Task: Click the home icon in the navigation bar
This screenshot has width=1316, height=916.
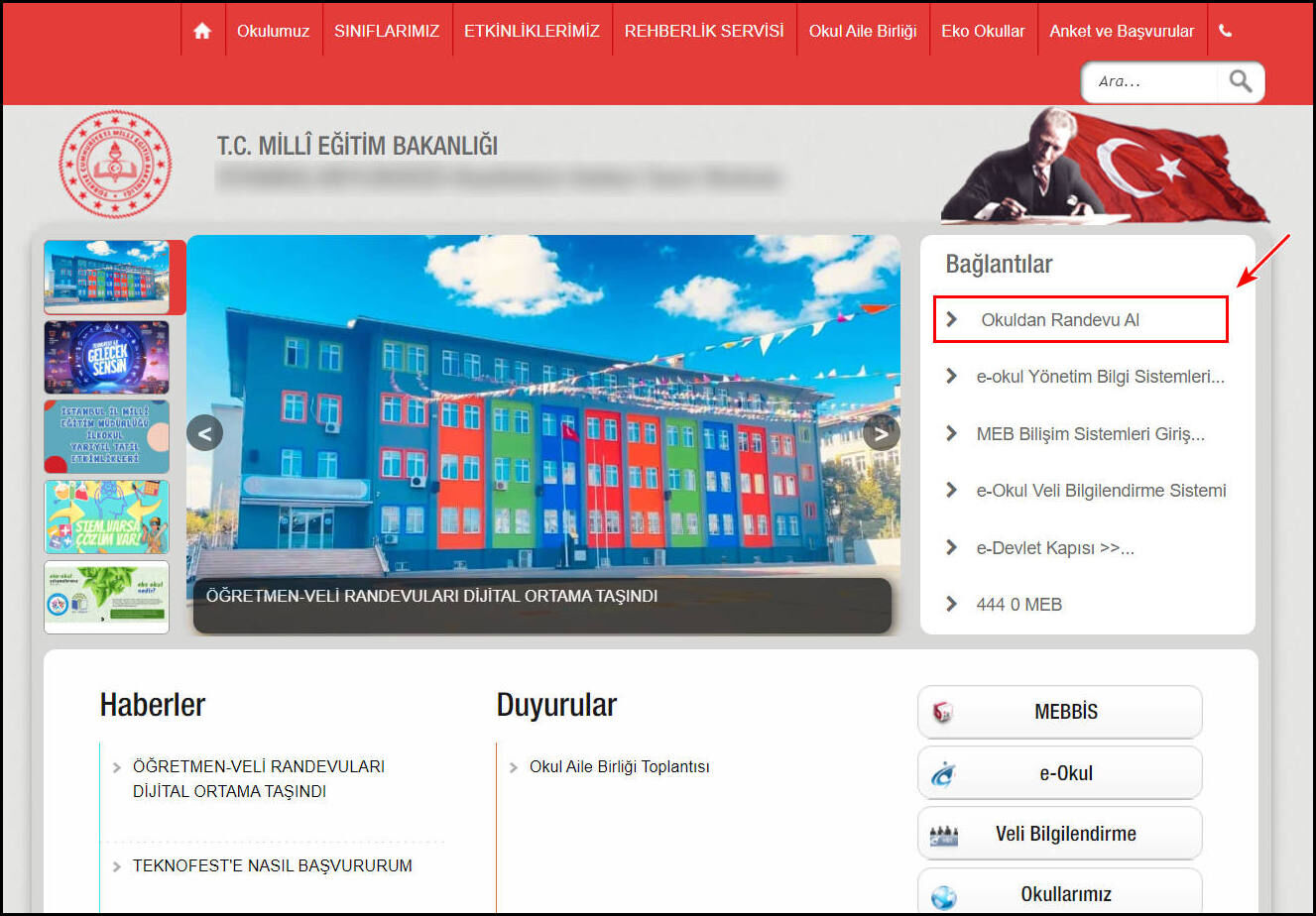Action: [202, 30]
